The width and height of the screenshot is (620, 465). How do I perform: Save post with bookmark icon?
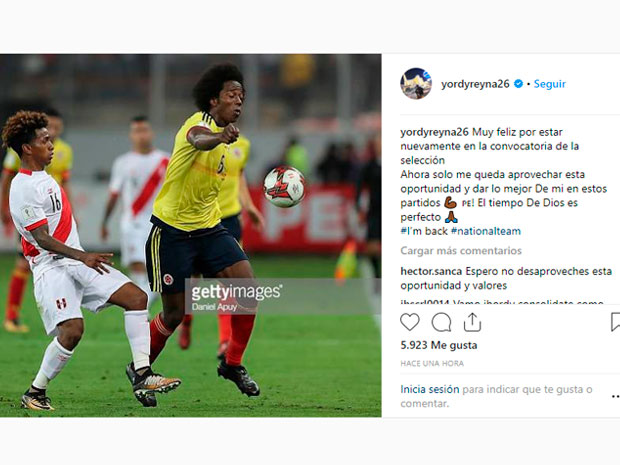pos(615,322)
